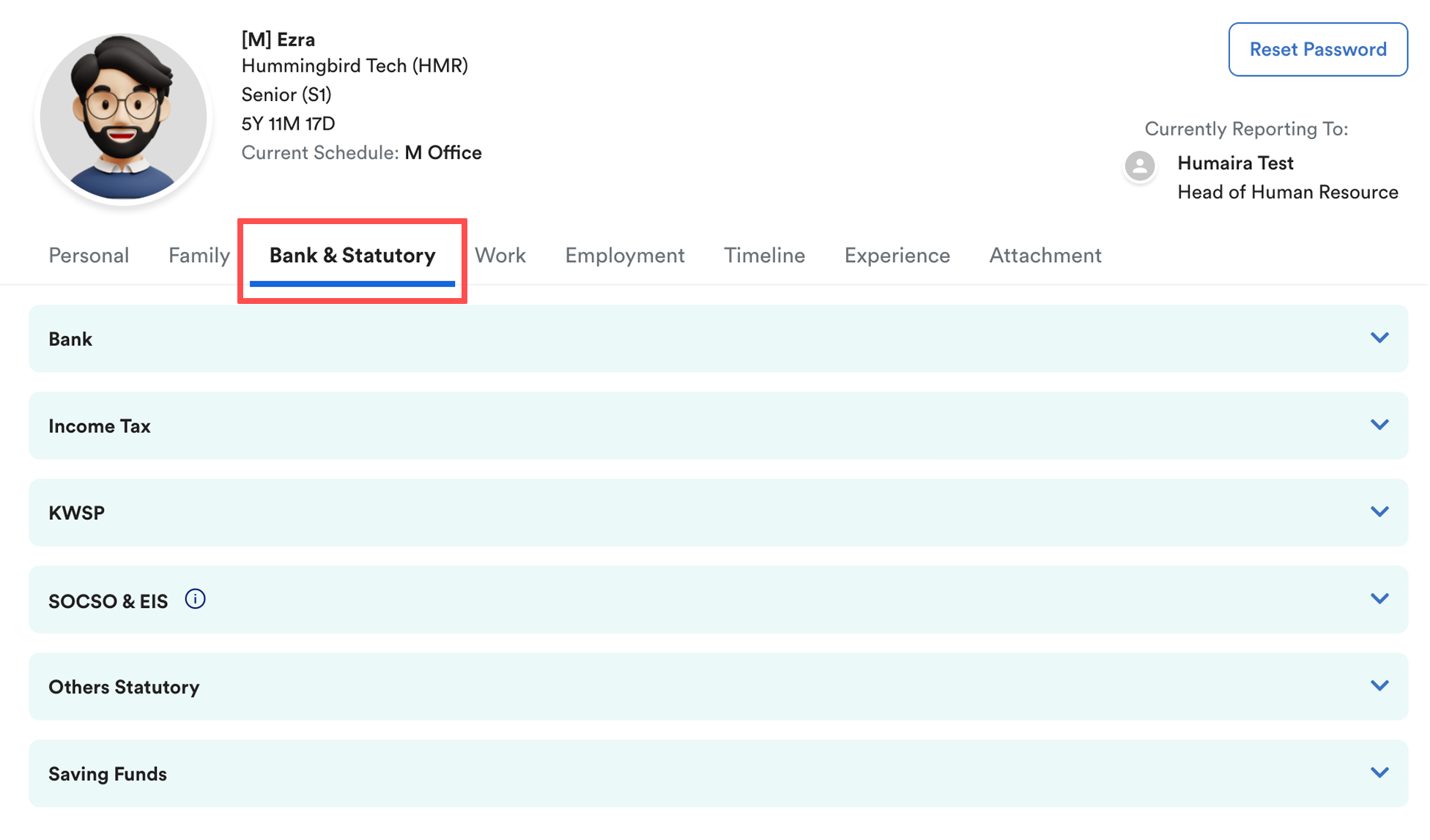The width and height of the screenshot is (1430, 840).
Task: Click the SOCSO & EIS info icon
Action: tap(195, 599)
